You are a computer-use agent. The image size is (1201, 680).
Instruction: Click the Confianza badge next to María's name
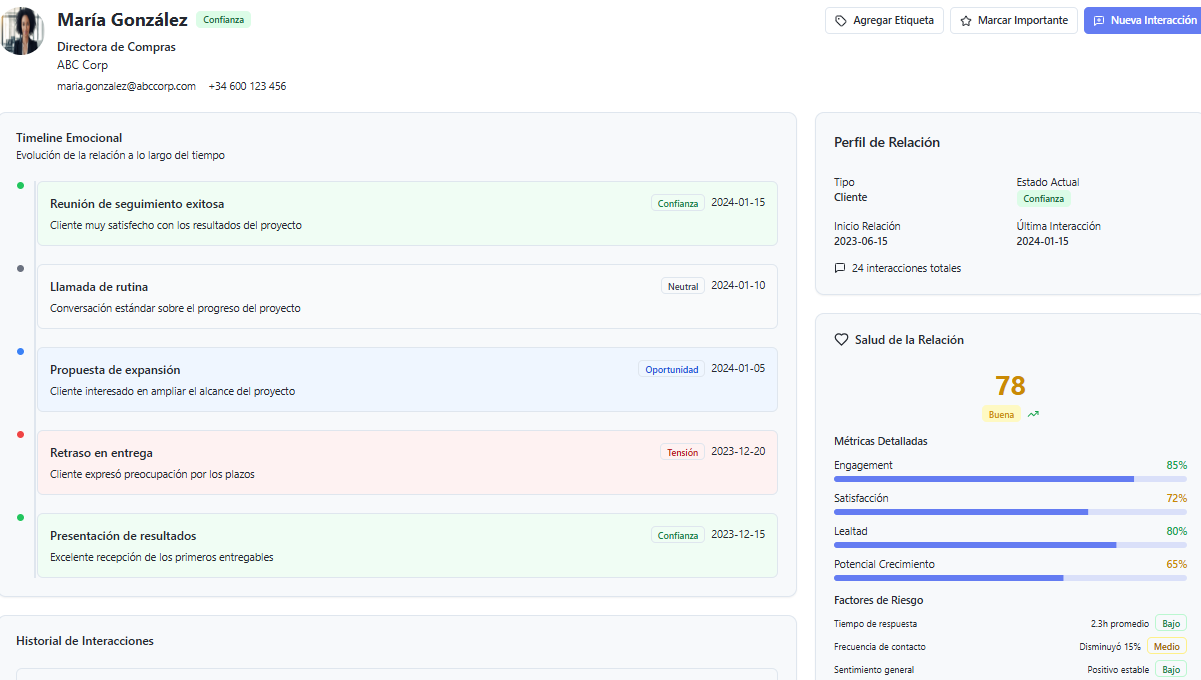(x=223, y=20)
